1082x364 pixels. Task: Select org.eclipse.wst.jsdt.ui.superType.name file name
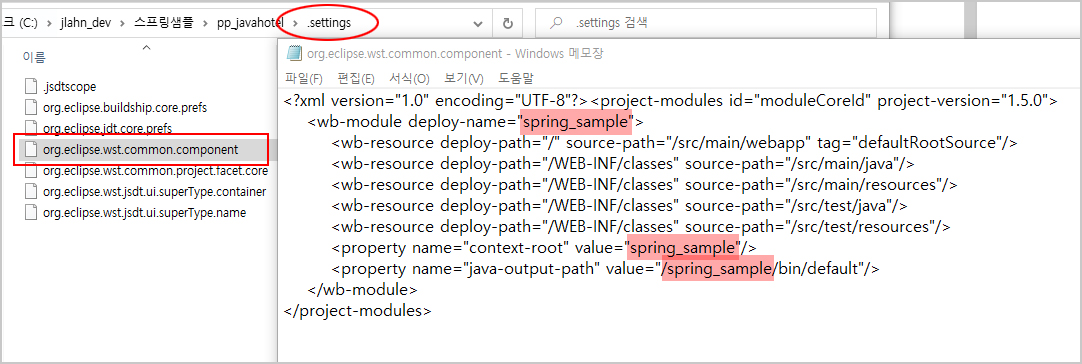click(144, 212)
